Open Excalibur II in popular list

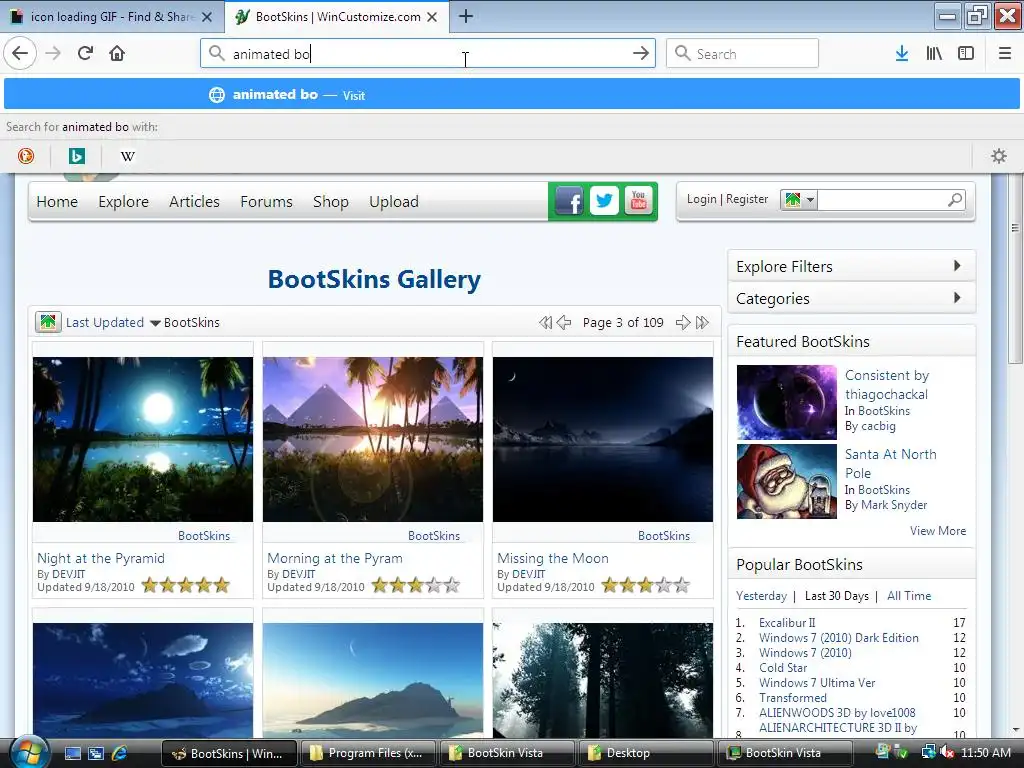(x=786, y=623)
